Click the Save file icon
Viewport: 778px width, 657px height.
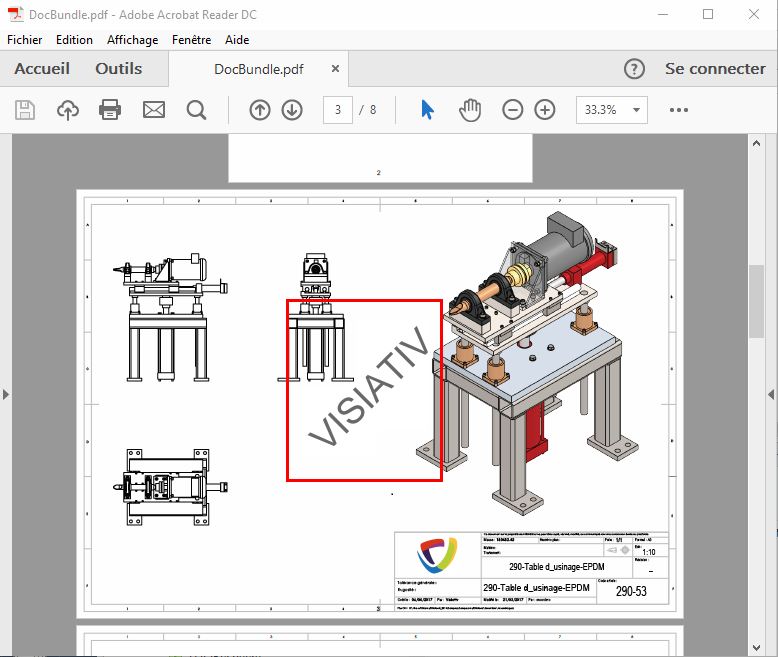tap(24, 110)
